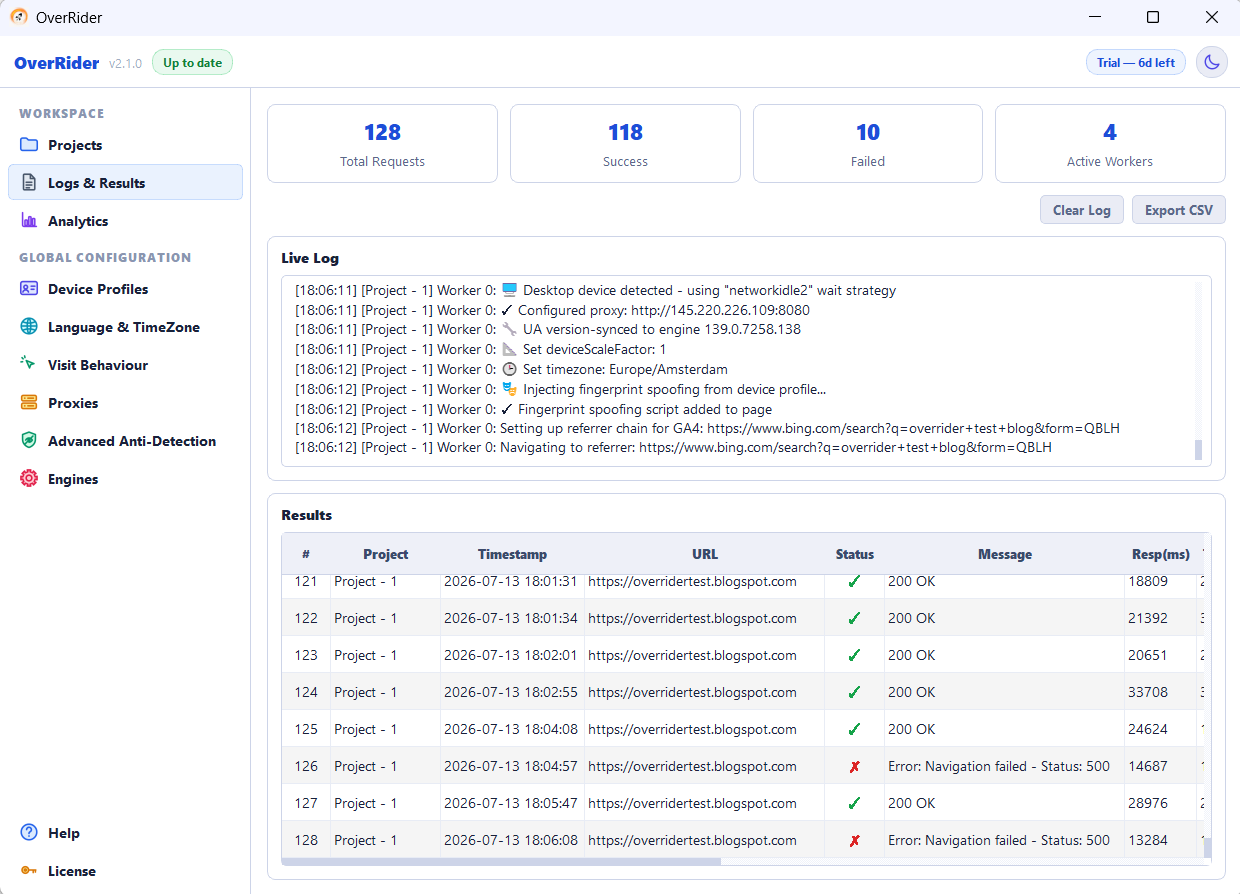Click the Language & TimeZone globe icon
This screenshot has width=1240, height=894.
point(29,327)
